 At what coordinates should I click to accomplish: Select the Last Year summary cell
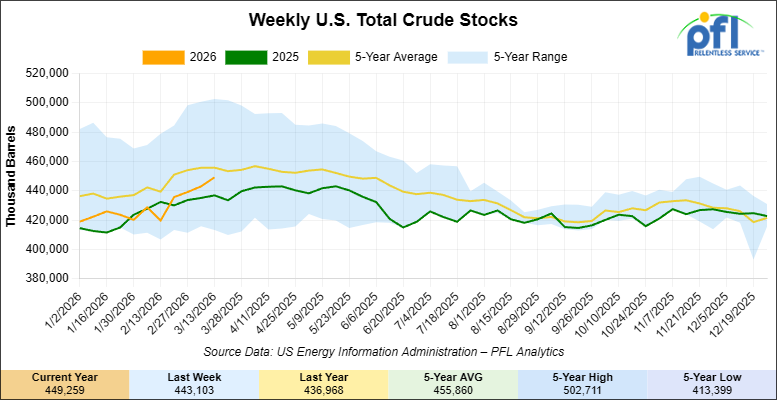pos(323,381)
